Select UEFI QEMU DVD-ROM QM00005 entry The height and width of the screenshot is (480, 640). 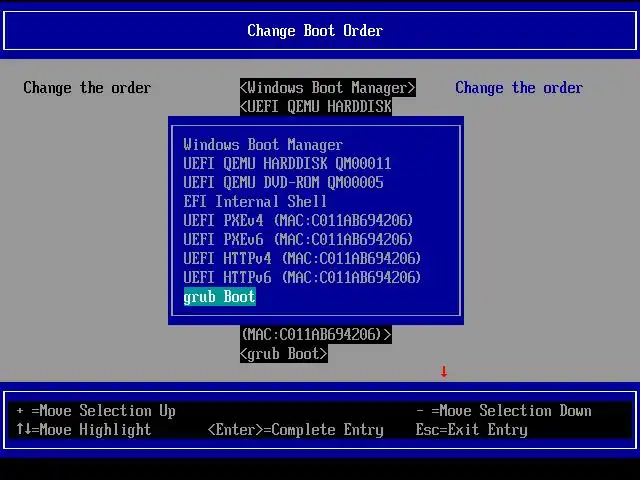coord(283,182)
